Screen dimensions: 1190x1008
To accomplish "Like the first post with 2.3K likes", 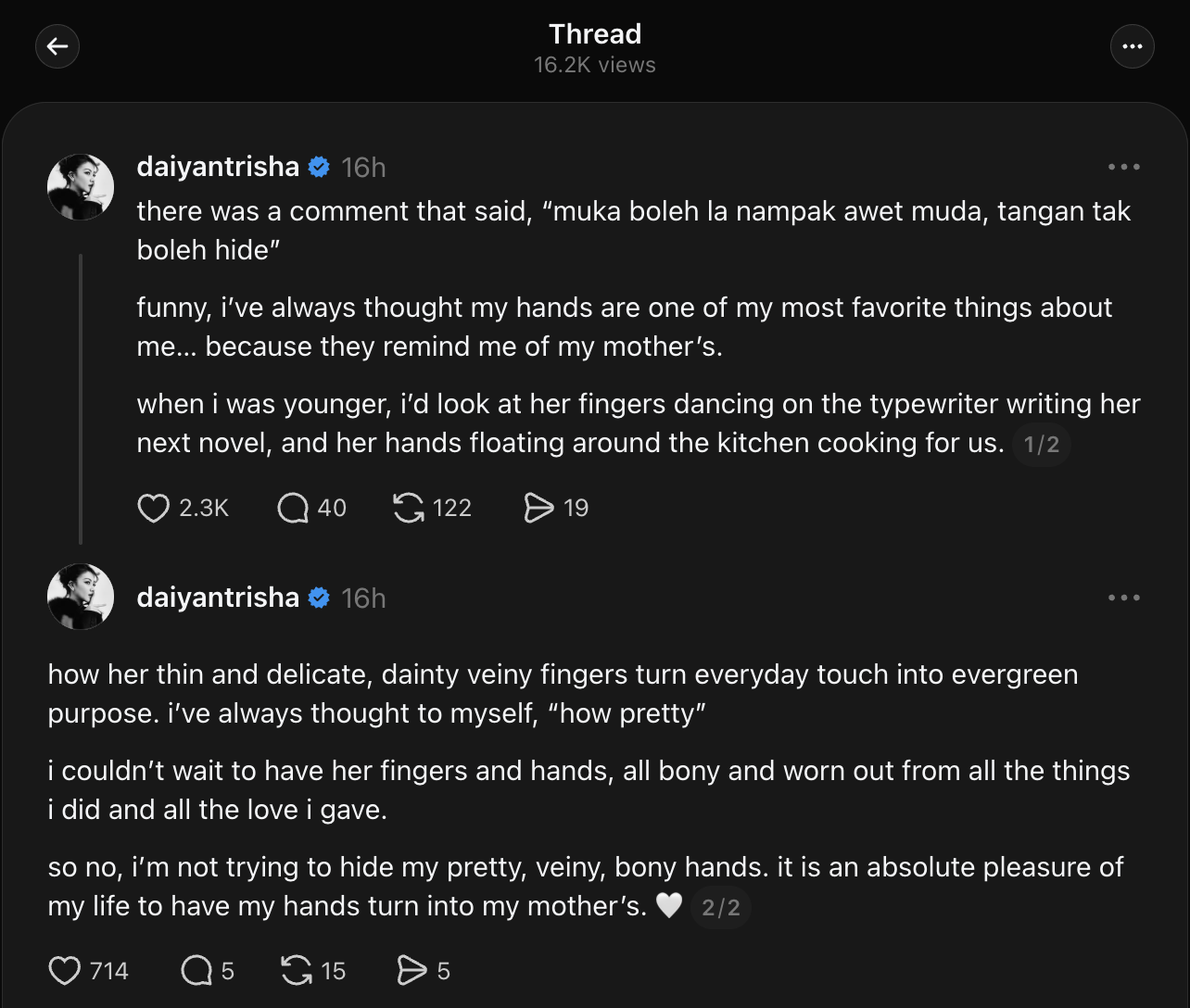I will pyautogui.click(x=154, y=508).
